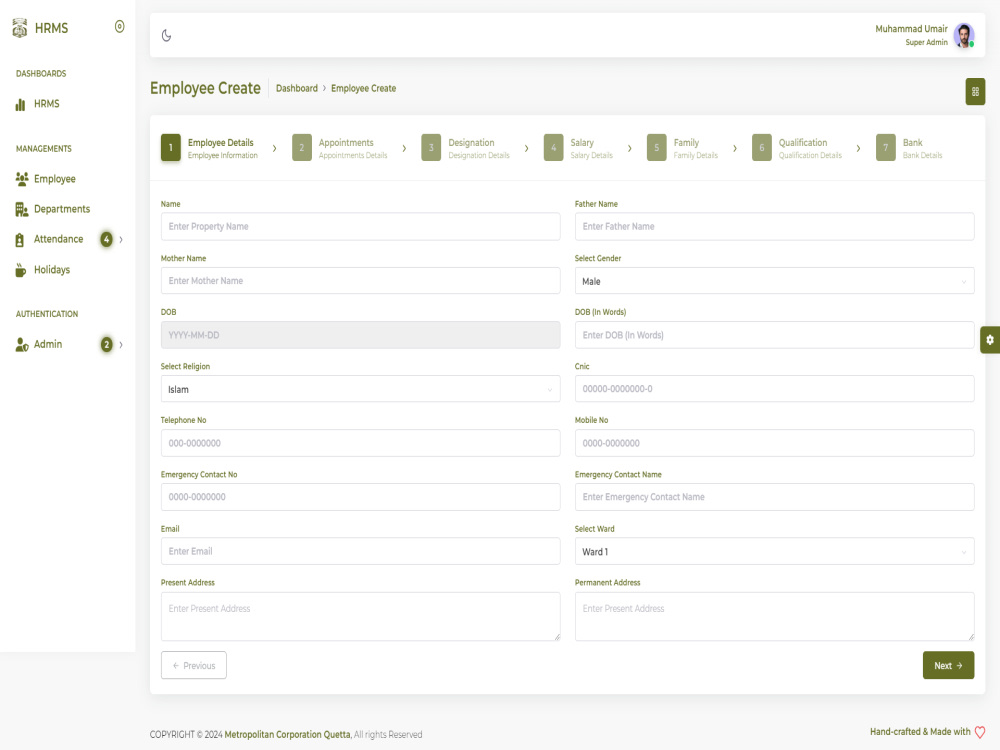Click the heart icon in footer
Viewport: 1000px width, 750px height.
980,732
